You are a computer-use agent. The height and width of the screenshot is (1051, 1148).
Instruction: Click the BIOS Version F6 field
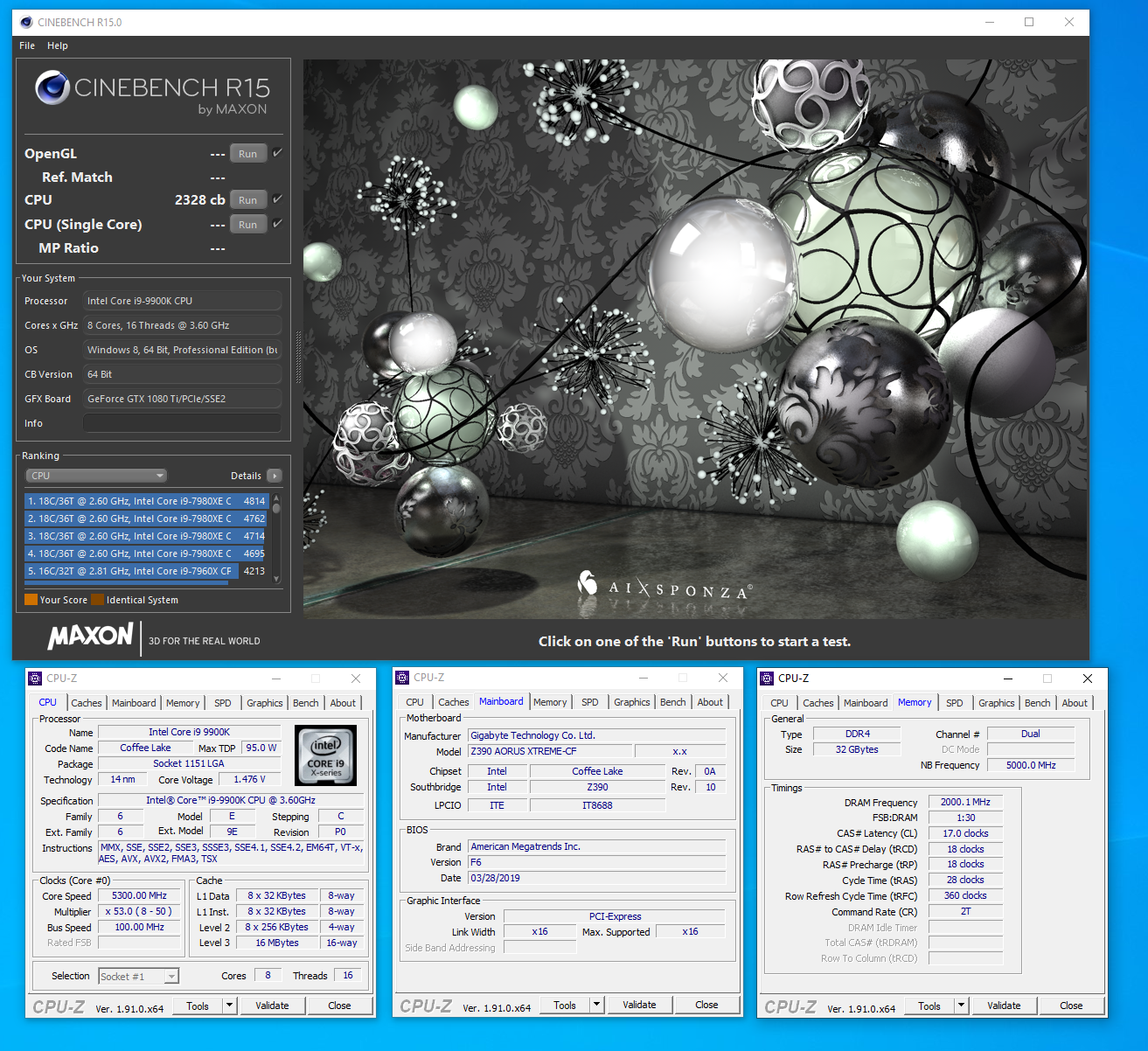pos(596,862)
